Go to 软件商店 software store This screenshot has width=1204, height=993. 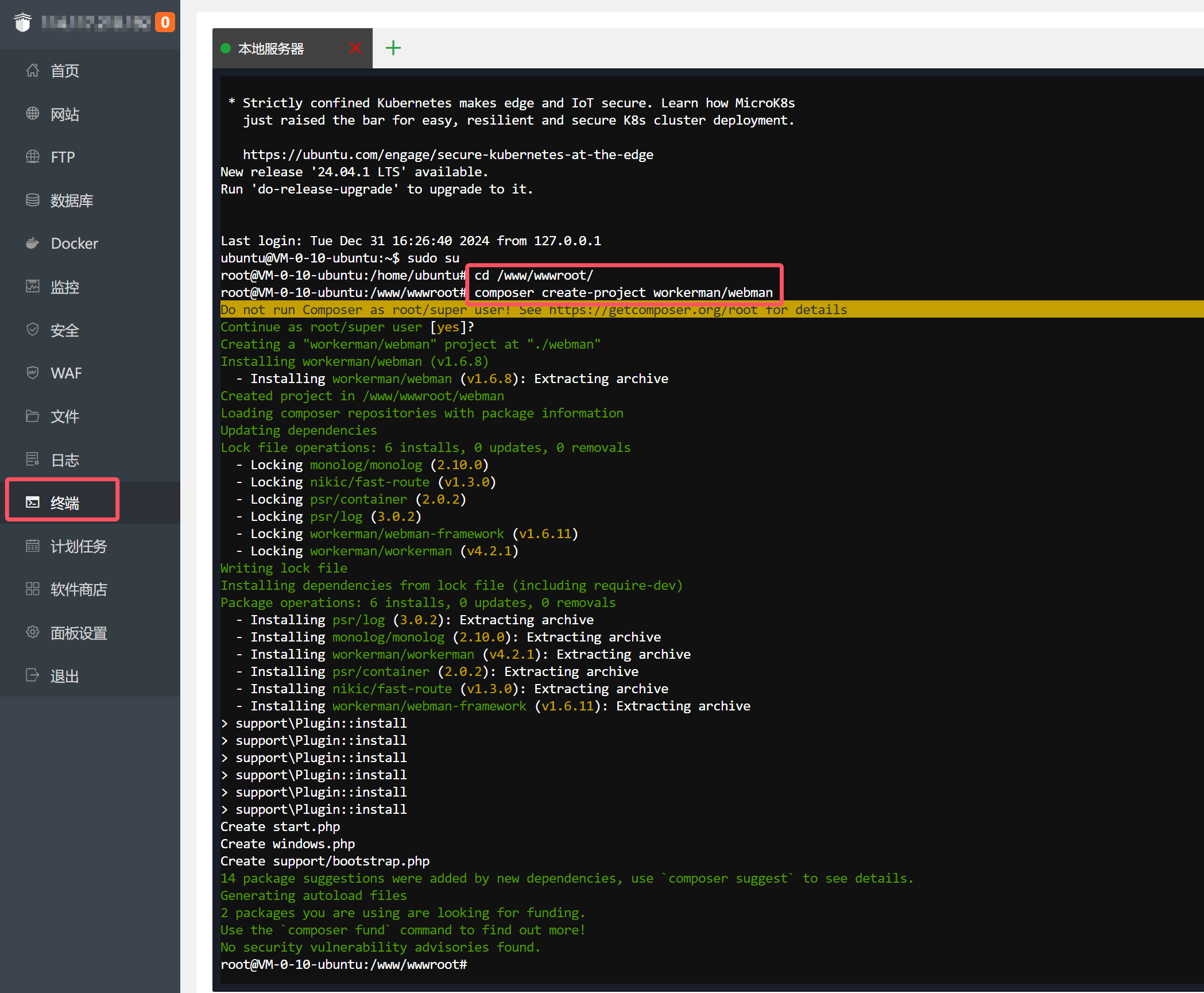pyautogui.click(x=78, y=589)
